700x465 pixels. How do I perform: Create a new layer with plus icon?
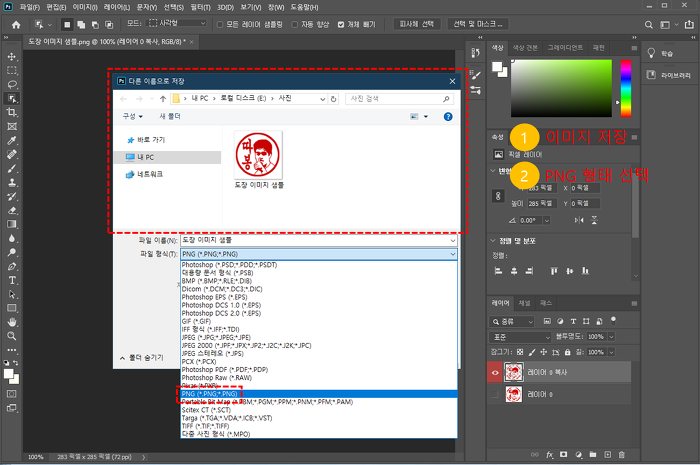tap(607, 455)
